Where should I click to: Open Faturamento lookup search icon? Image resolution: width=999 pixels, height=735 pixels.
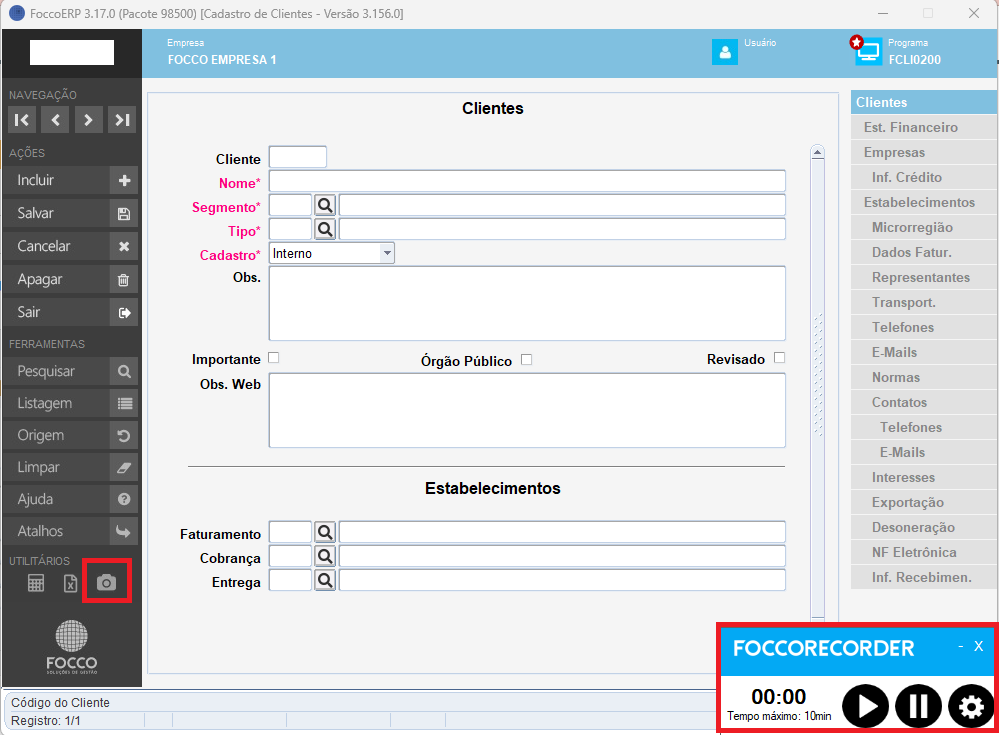click(325, 532)
